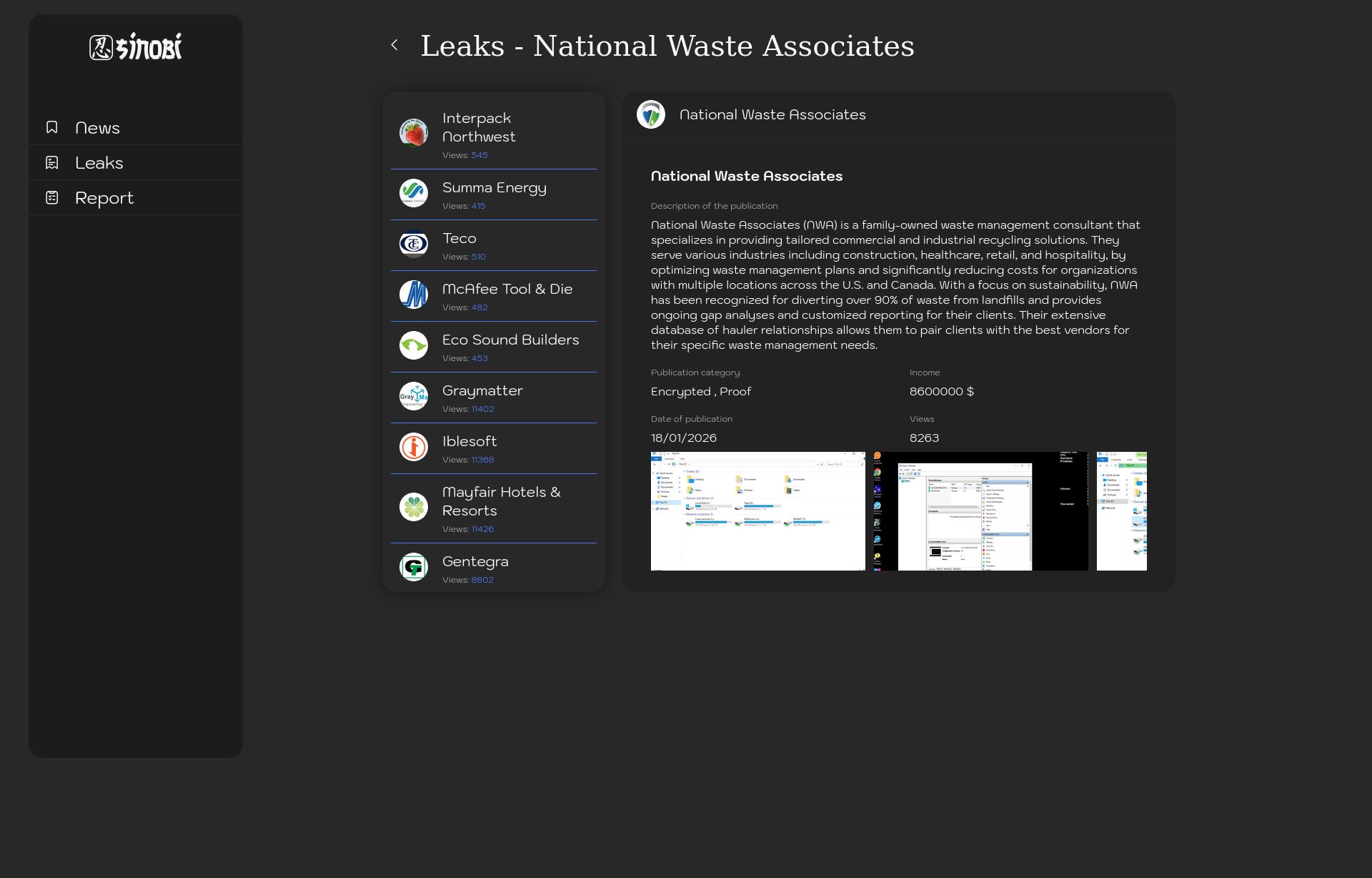This screenshot has height=878, width=1372.
Task: Open the first File Explorer proof screenshot
Action: coord(757,510)
